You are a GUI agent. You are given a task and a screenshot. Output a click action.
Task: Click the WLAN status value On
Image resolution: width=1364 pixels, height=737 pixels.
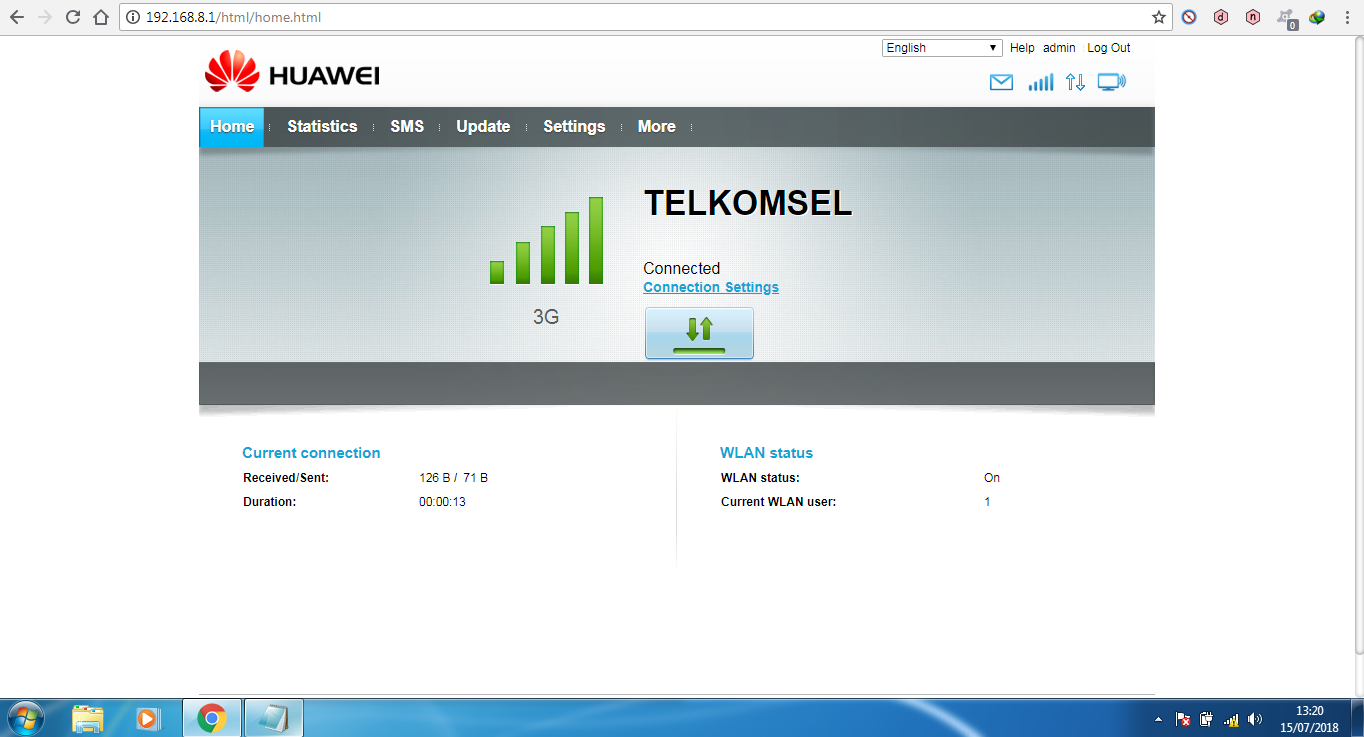point(992,478)
